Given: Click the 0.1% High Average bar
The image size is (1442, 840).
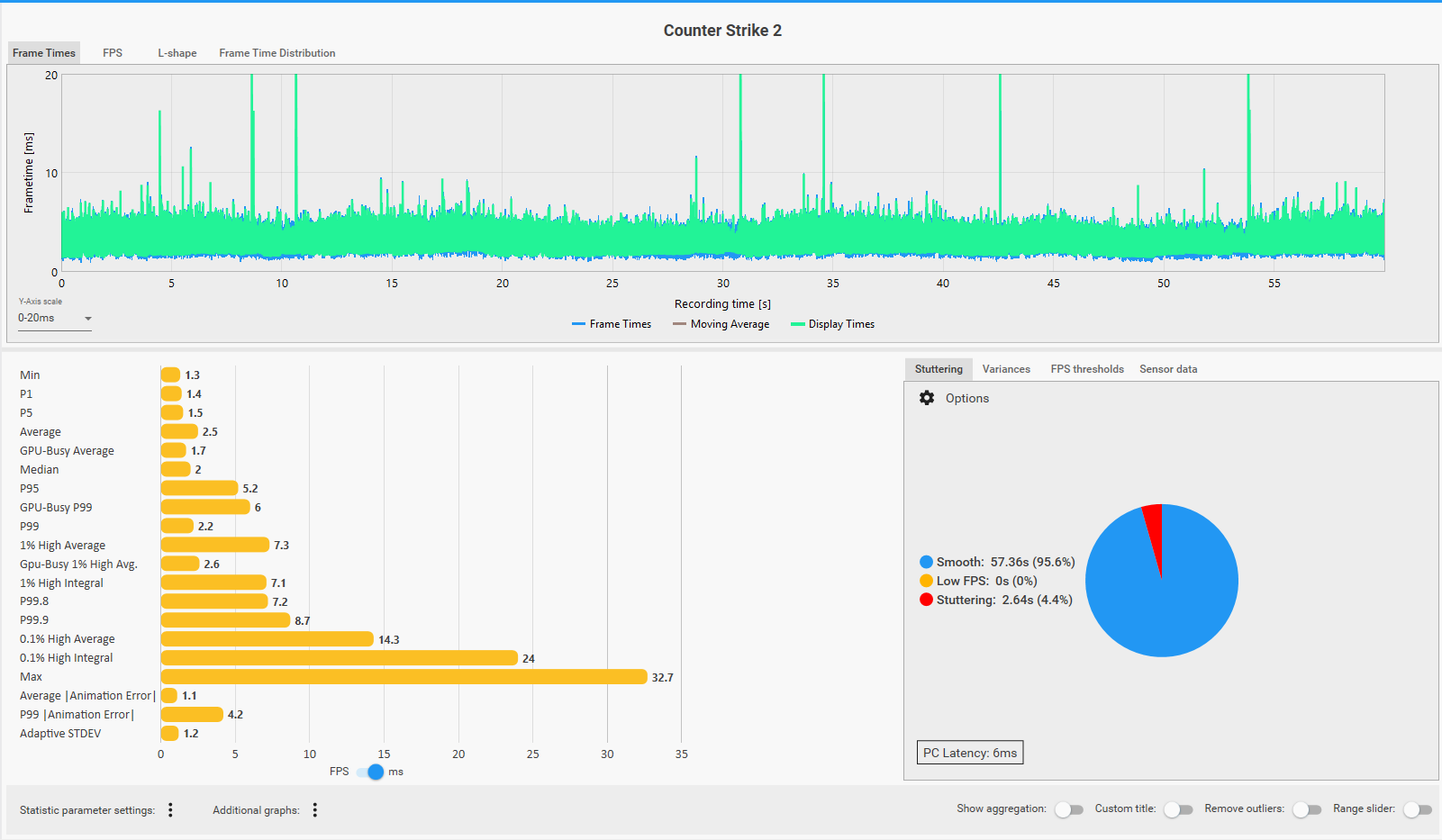Looking at the screenshot, I should tap(268, 639).
